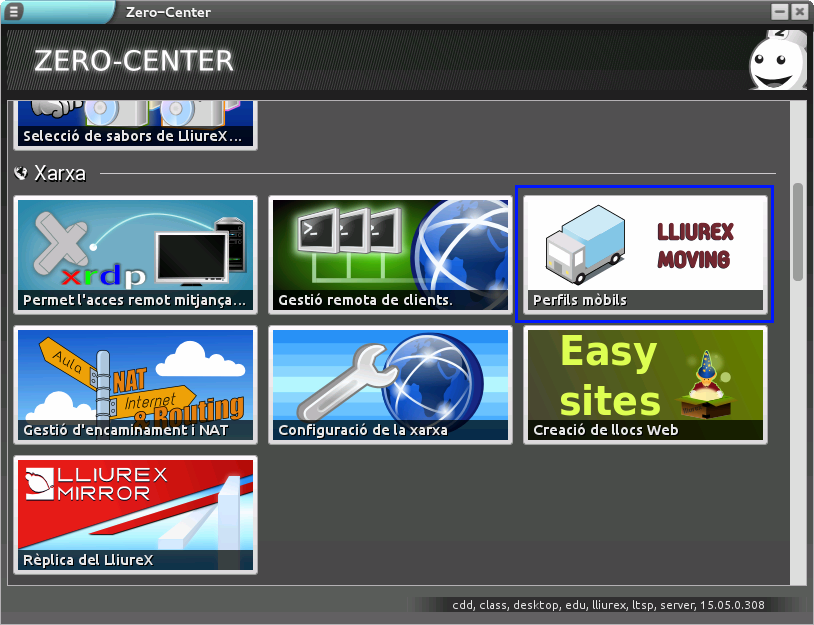Open Selecció de sabors de LliureX tile

click(x=135, y=124)
